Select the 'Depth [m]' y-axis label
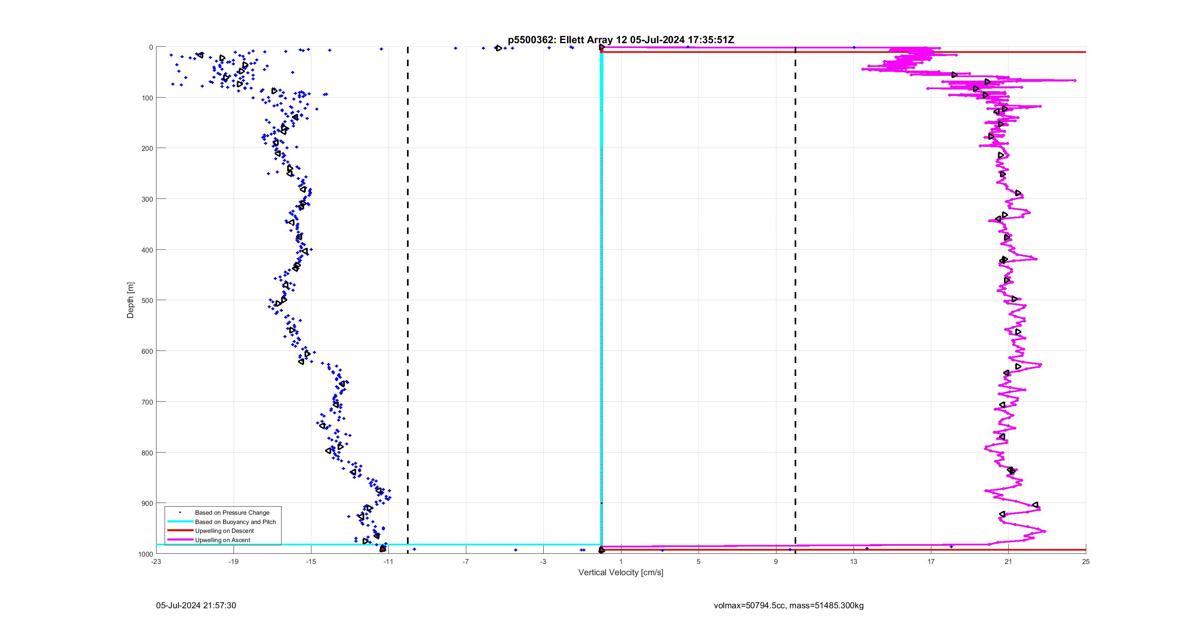Image resolution: width=1200 pixels, height=622 pixels. click(x=130, y=300)
